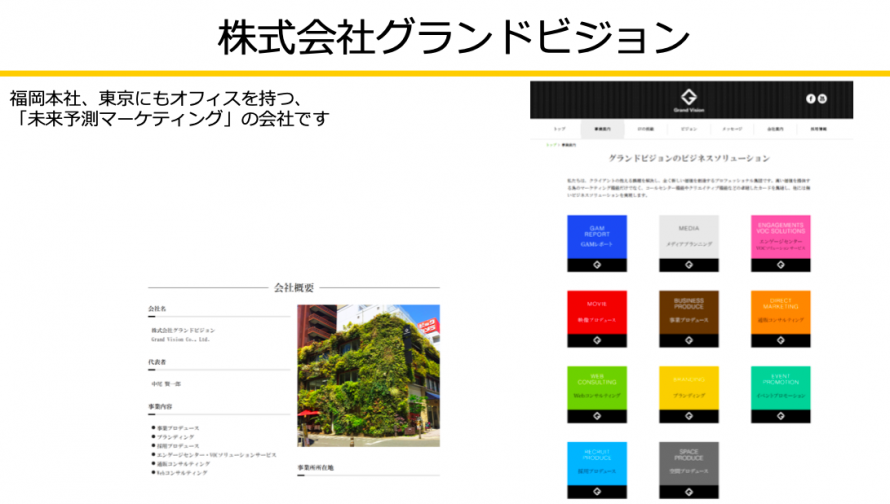The width and height of the screenshot is (890, 504).
Task: Open the メッセージ navigation tab
Action: point(732,129)
